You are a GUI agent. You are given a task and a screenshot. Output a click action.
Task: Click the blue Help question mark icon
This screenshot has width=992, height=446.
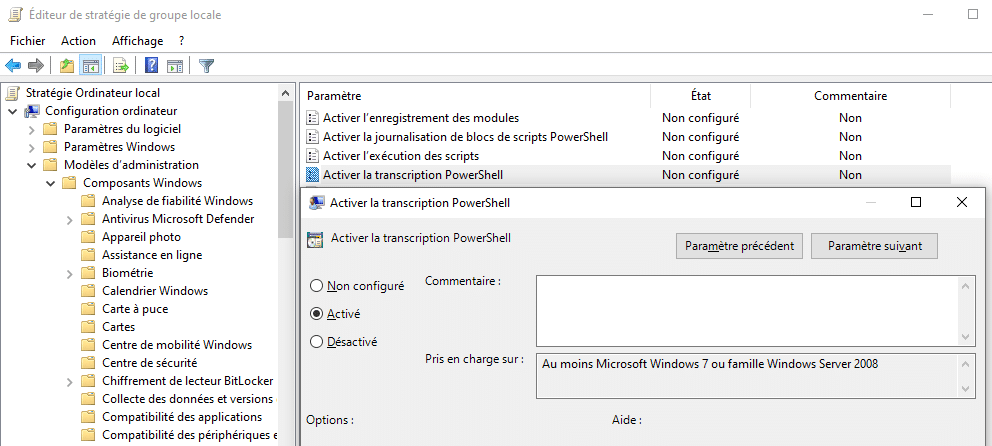click(152, 66)
